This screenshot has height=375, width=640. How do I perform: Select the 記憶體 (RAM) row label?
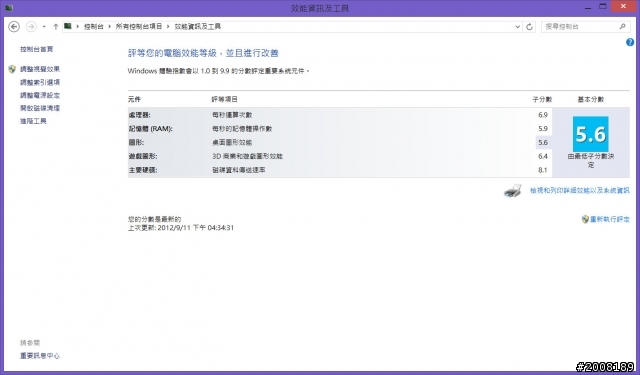click(x=151, y=129)
